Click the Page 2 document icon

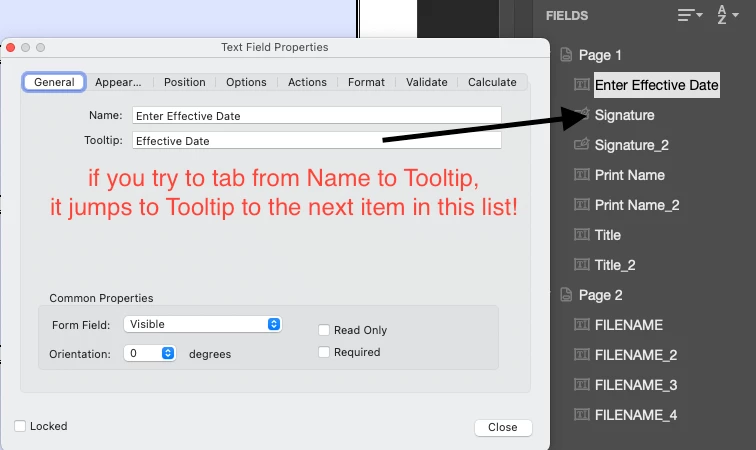click(566, 294)
